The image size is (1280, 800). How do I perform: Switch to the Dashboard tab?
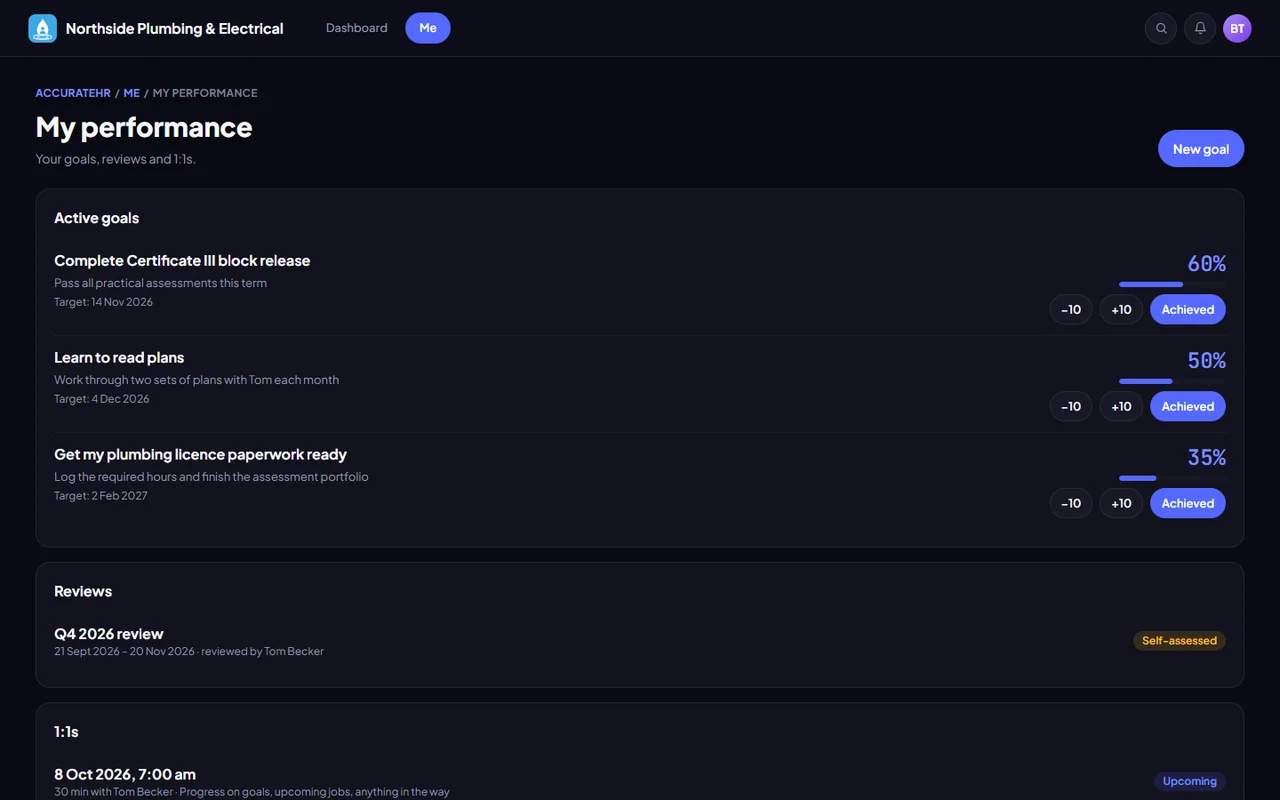click(357, 28)
